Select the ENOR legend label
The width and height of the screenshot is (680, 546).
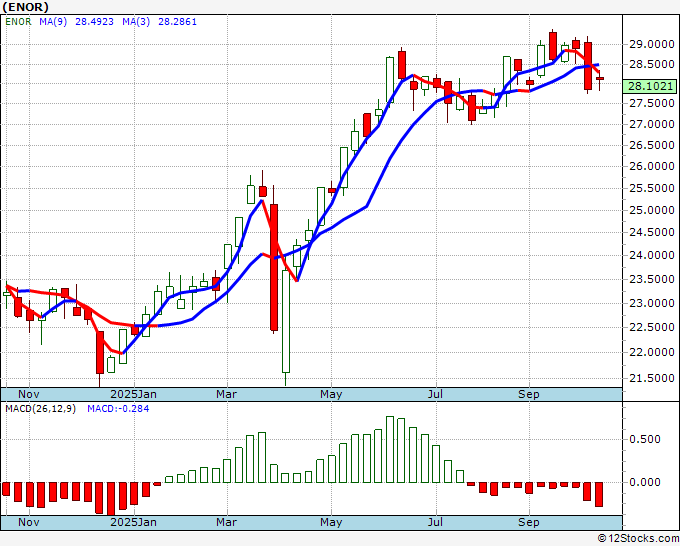tap(18, 22)
